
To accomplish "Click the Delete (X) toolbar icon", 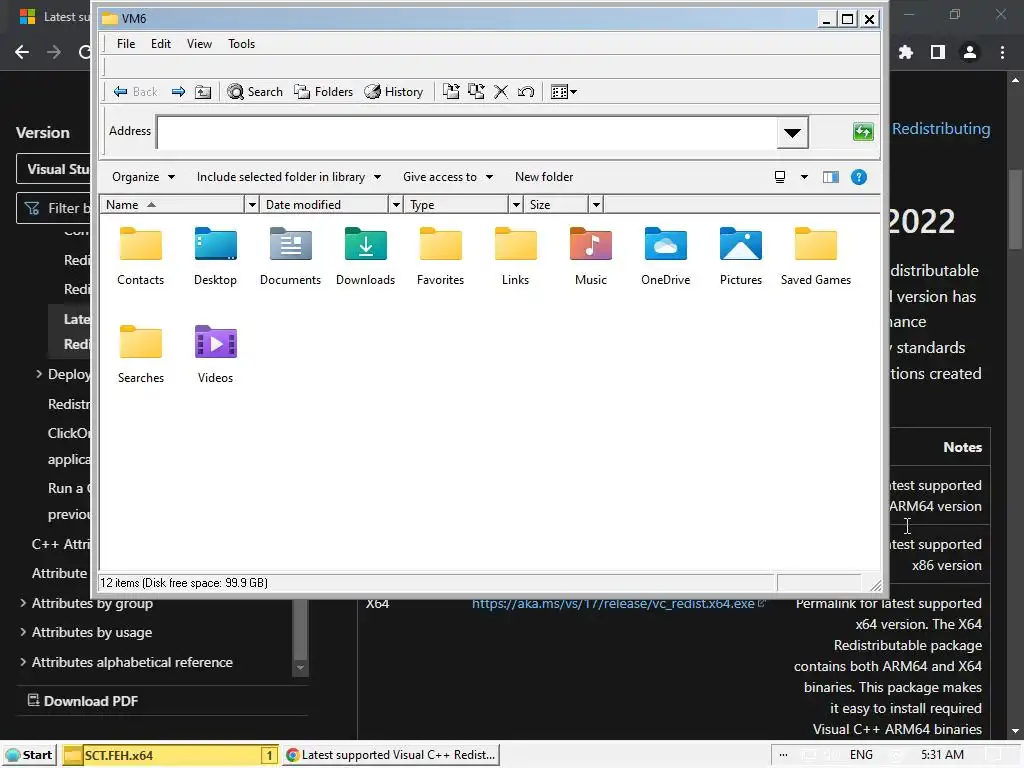I will tap(501, 92).
